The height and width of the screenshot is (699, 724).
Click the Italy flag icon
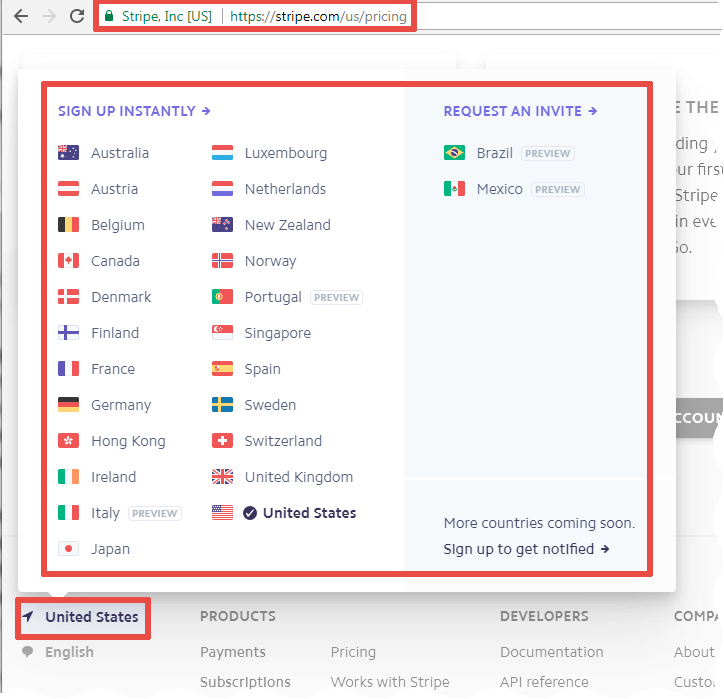coord(68,512)
